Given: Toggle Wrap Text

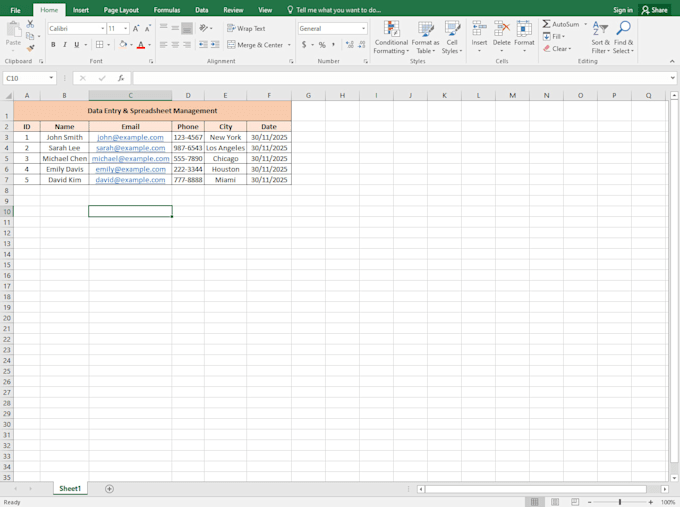Looking at the screenshot, I should [246, 29].
